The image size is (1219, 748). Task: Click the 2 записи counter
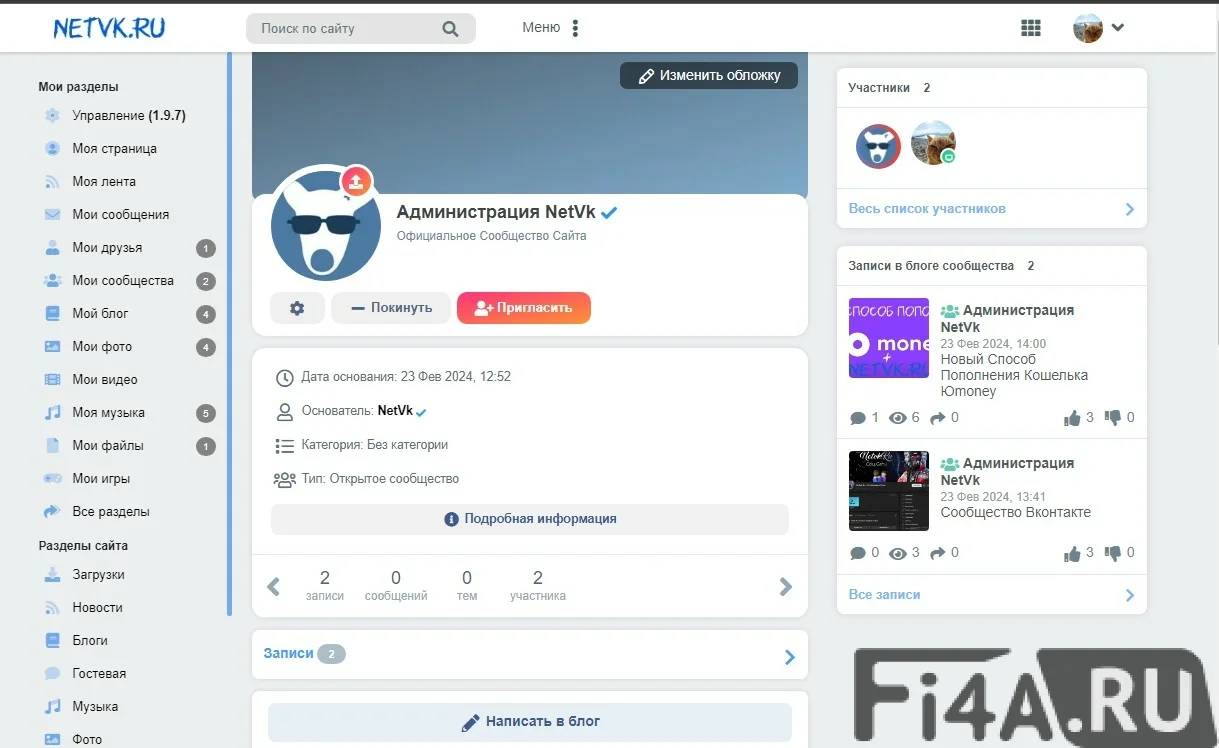tap(325, 586)
